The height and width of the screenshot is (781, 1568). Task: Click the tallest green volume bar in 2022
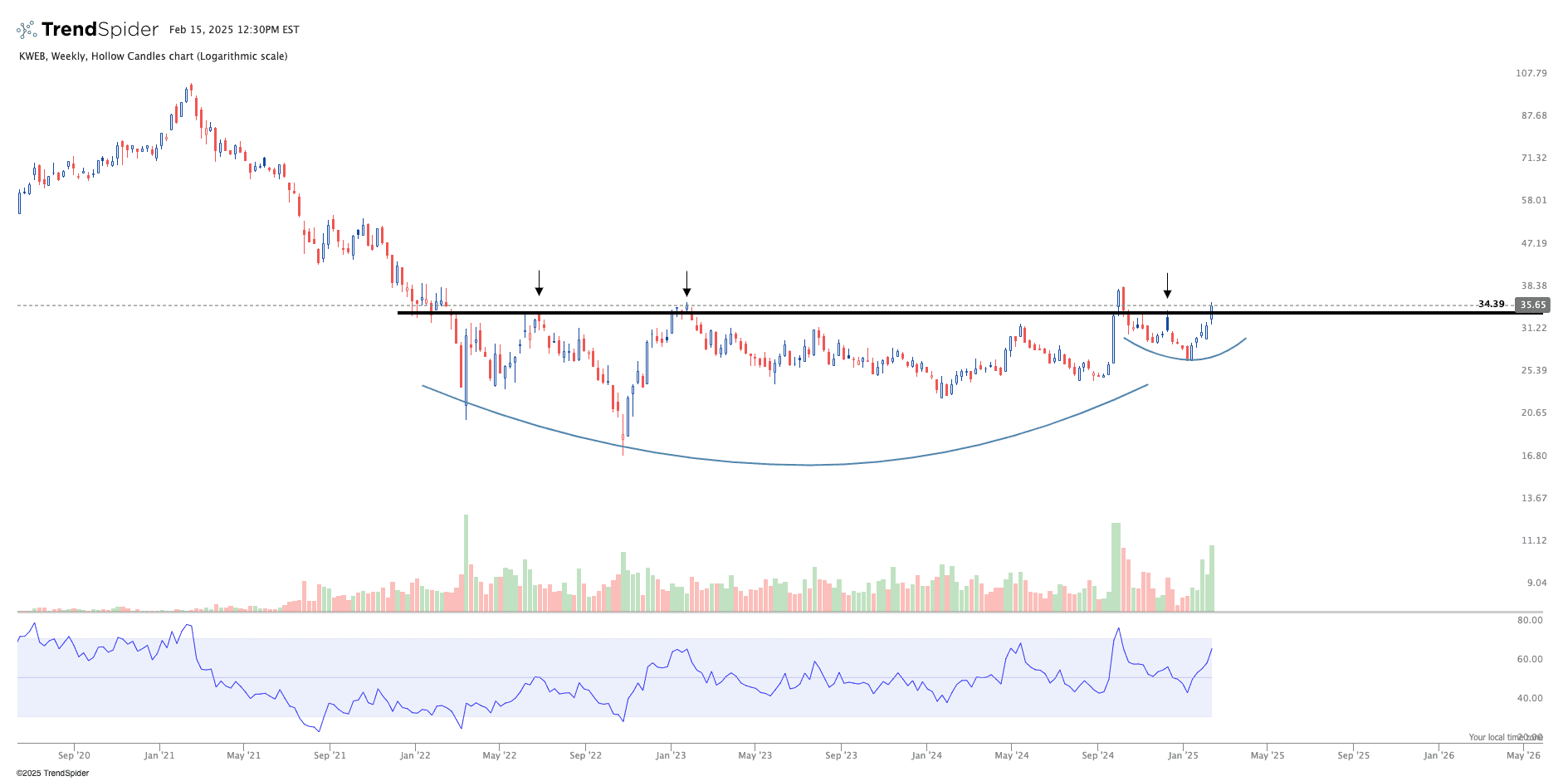(466, 563)
